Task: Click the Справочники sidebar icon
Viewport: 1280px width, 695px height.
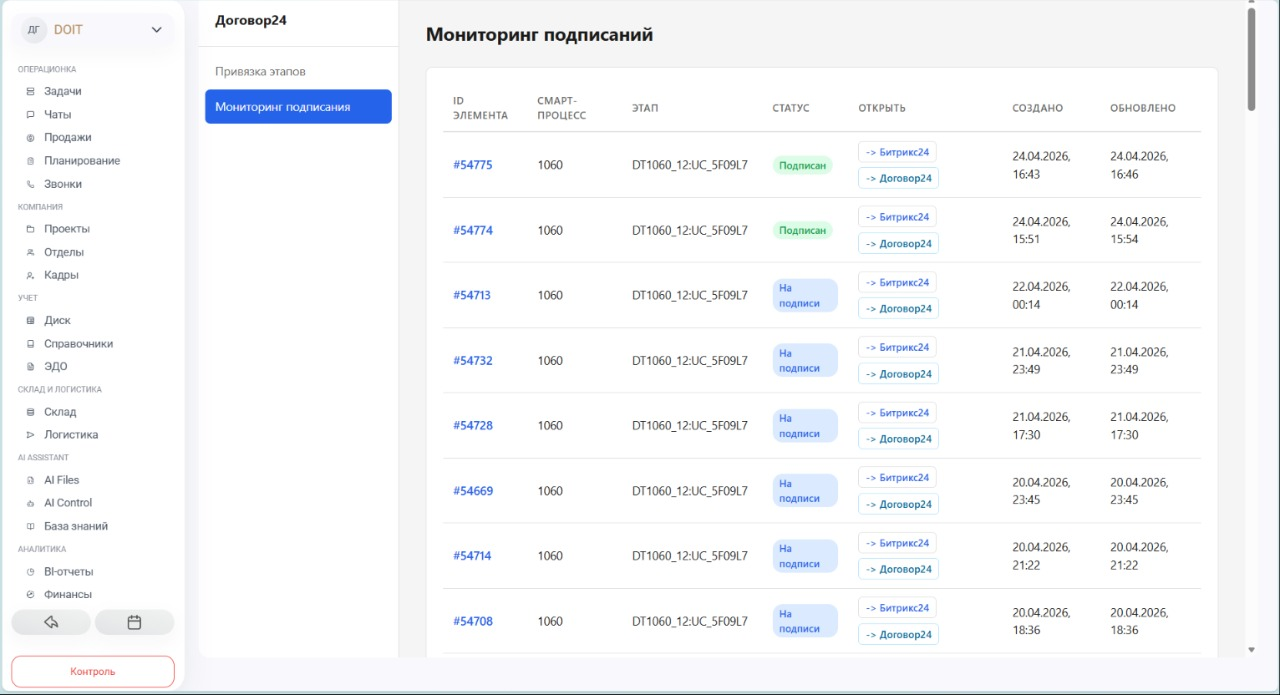Action: (x=30, y=343)
